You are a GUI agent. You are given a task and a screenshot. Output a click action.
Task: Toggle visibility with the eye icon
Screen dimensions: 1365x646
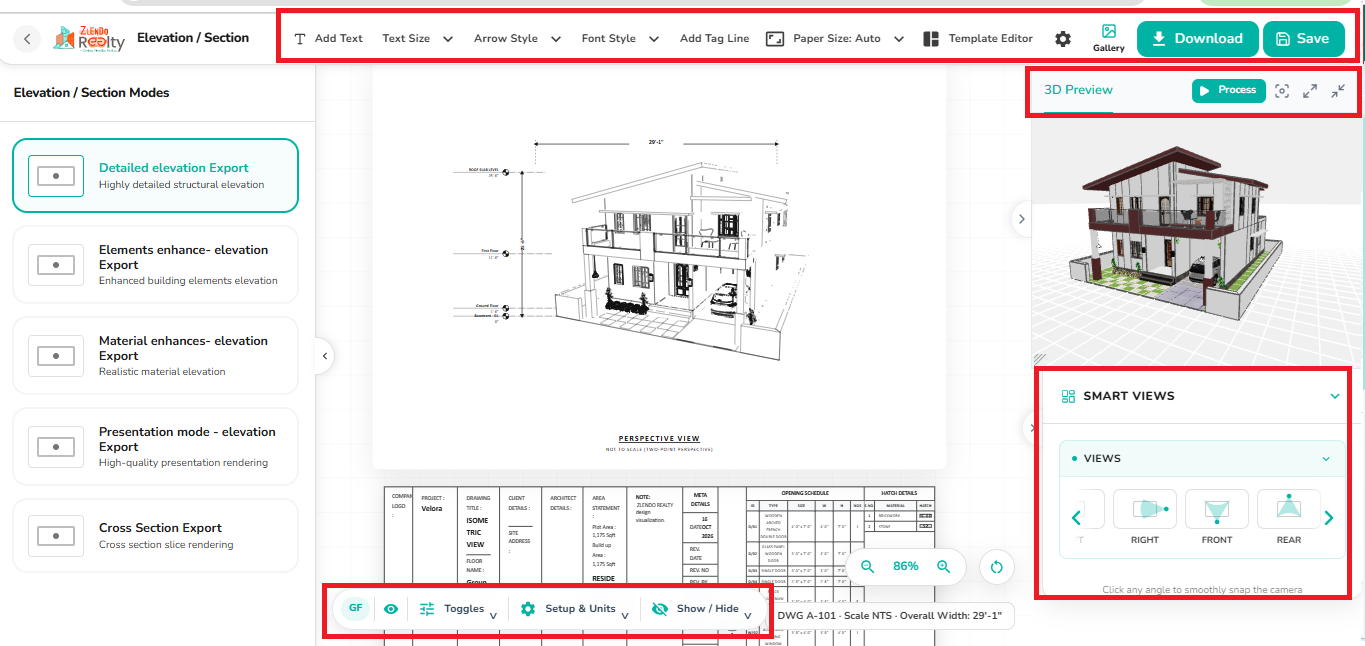(x=391, y=609)
